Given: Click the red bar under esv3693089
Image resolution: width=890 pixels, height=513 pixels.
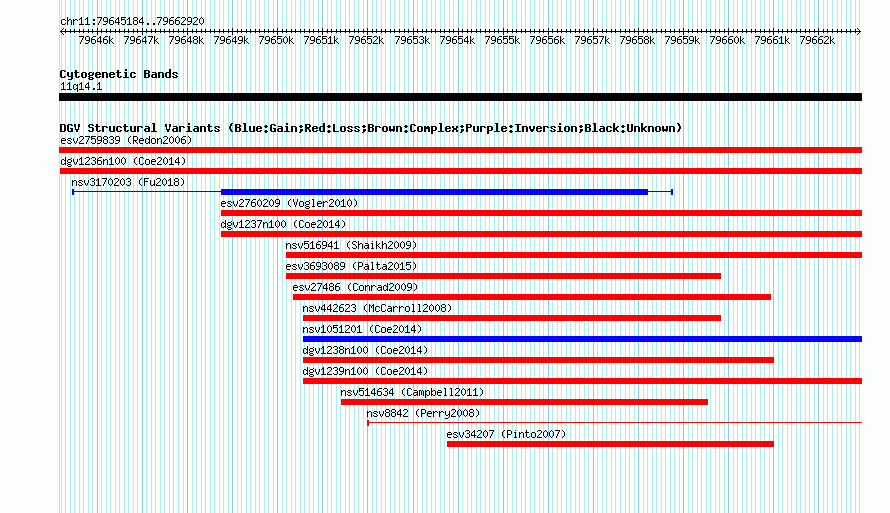Looking at the screenshot, I should (503, 276).
